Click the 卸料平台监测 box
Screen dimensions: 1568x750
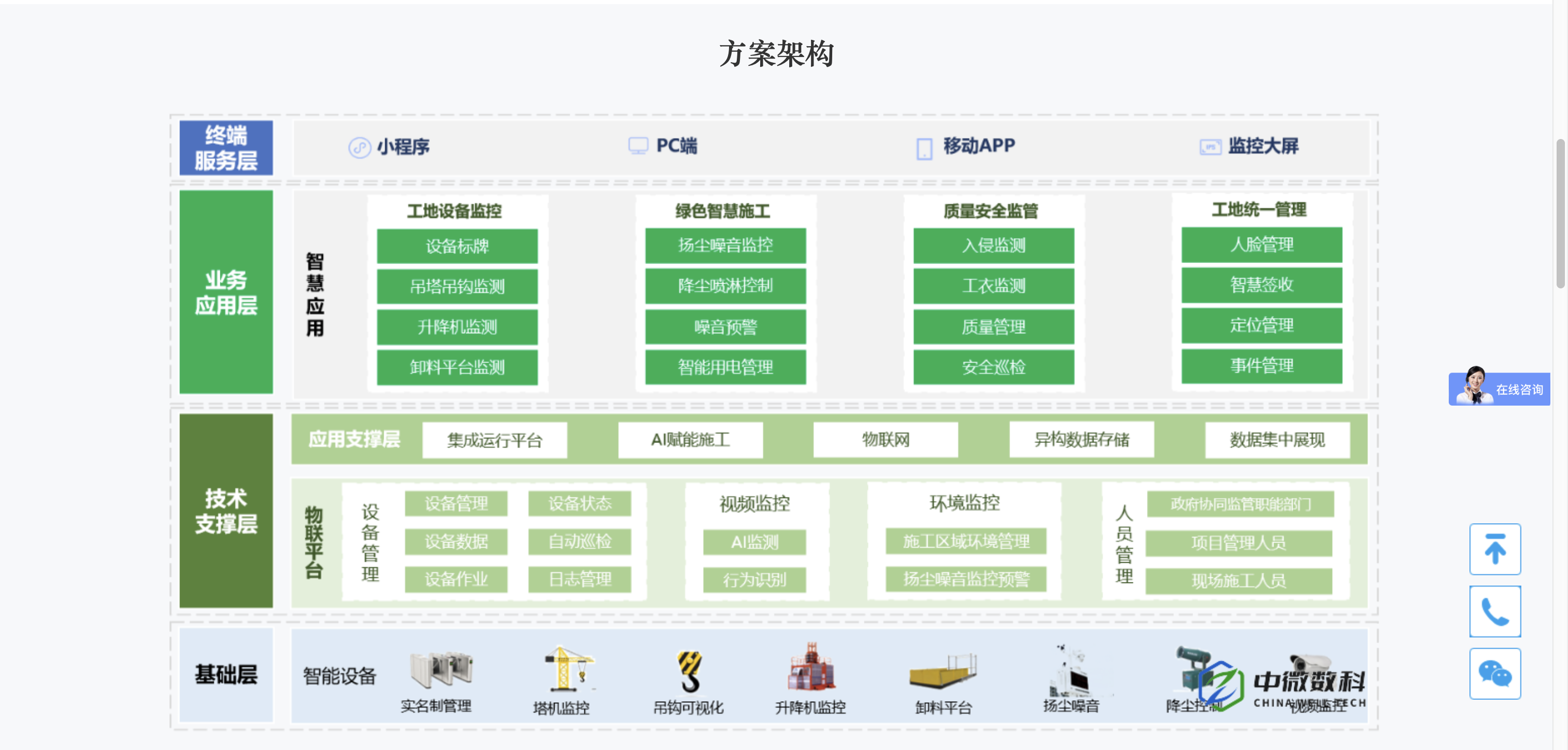tap(457, 367)
